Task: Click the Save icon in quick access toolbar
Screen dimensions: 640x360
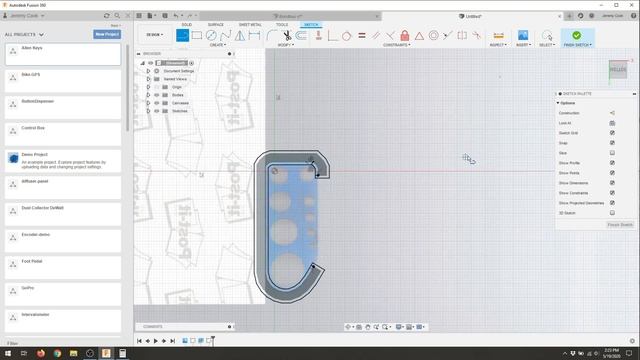Action: [x=165, y=16]
